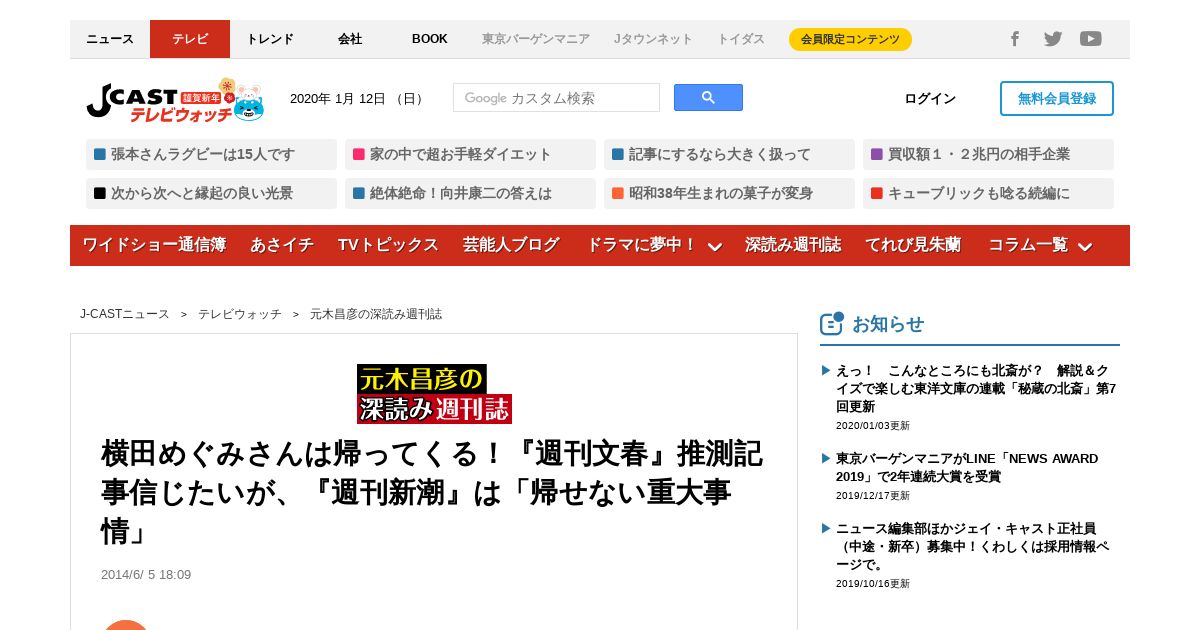Click the date 2020年 1月 12日 (日)
This screenshot has height=630, width=1200.
[x=359, y=98]
